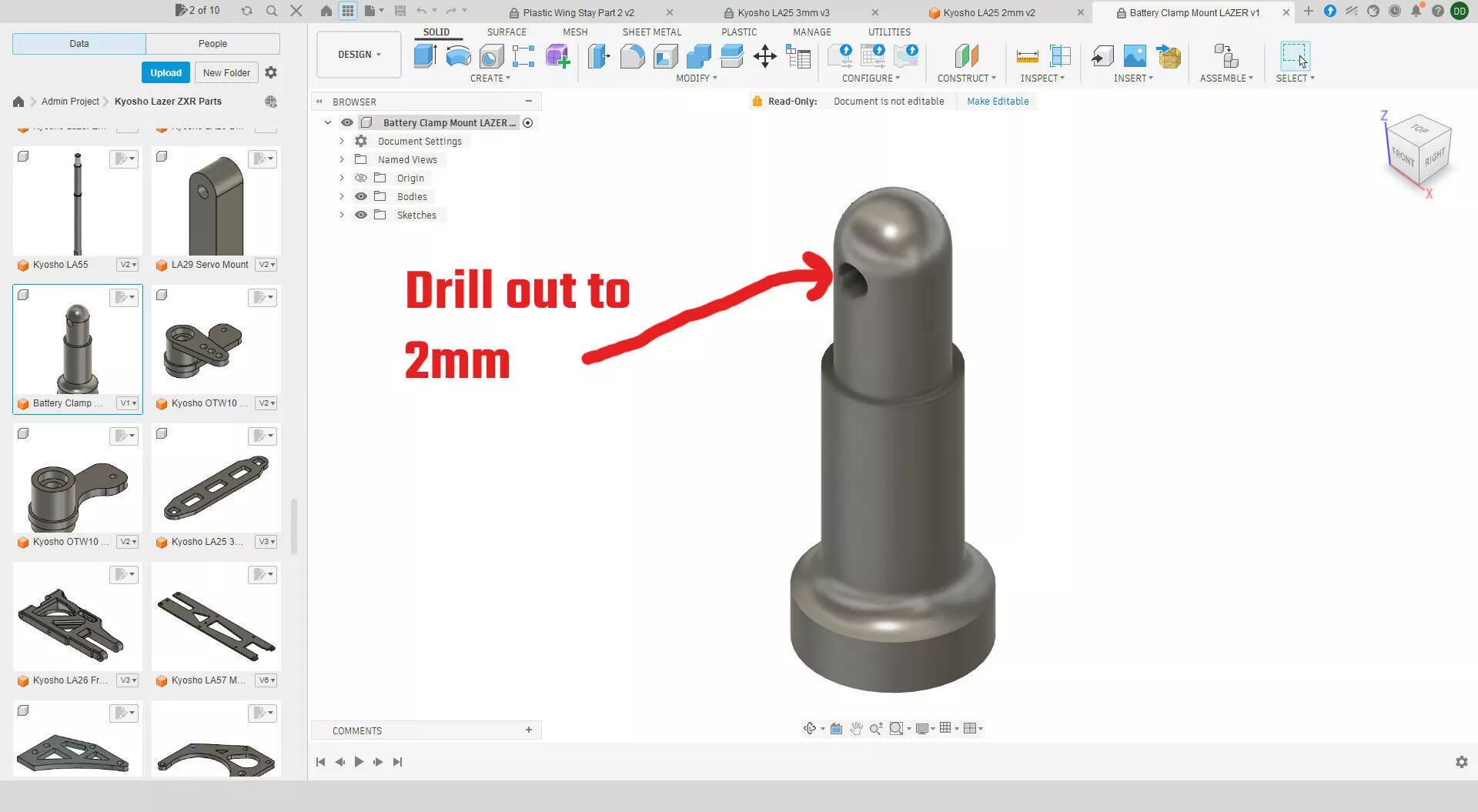This screenshot has width=1478, height=812.
Task: Open the Assemble Joint icon
Action: (1226, 56)
